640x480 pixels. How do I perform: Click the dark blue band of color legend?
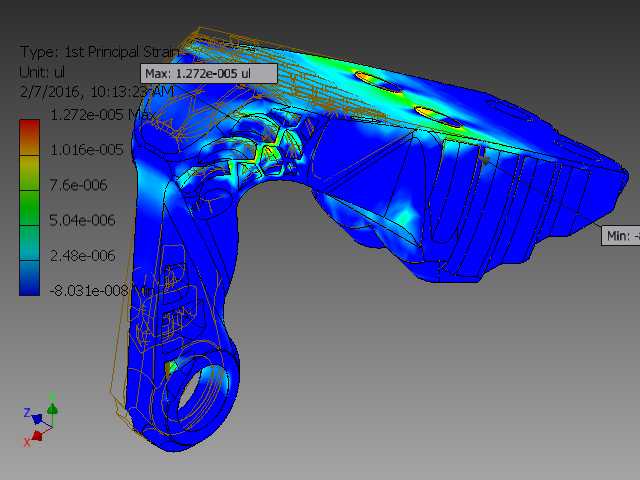(x=29, y=278)
